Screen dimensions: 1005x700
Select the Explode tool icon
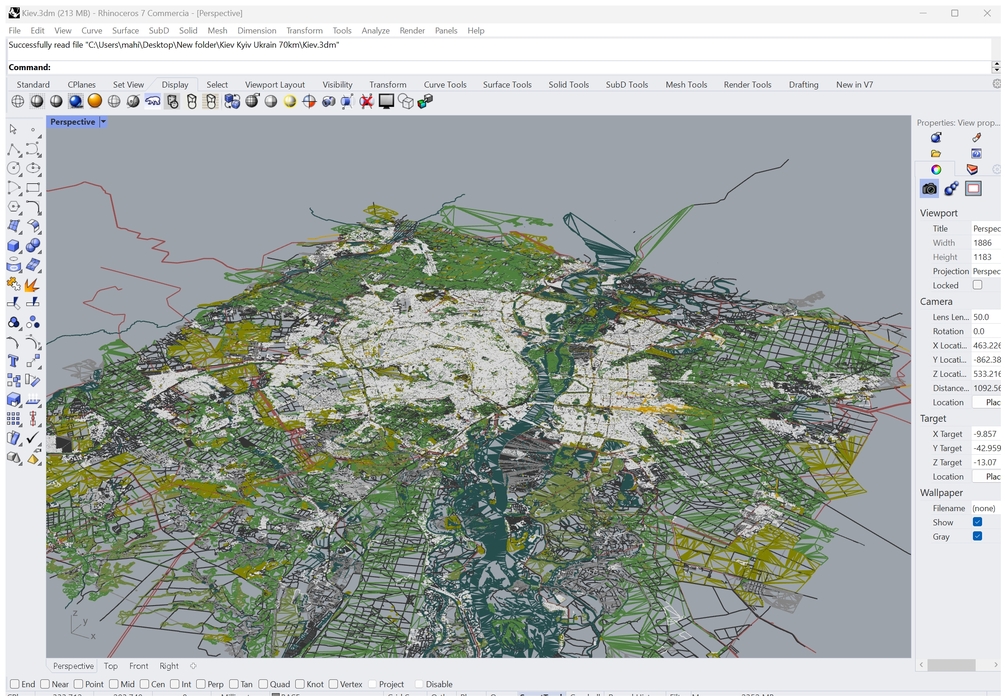(x=33, y=284)
